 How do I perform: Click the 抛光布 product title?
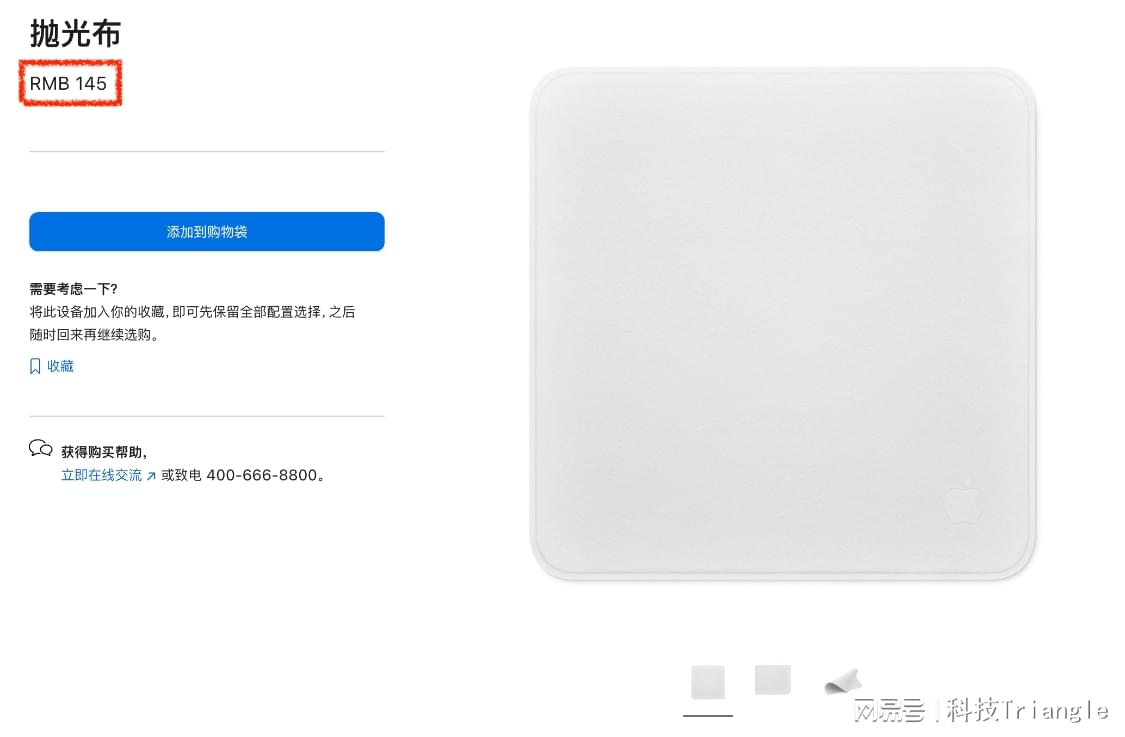pos(75,34)
